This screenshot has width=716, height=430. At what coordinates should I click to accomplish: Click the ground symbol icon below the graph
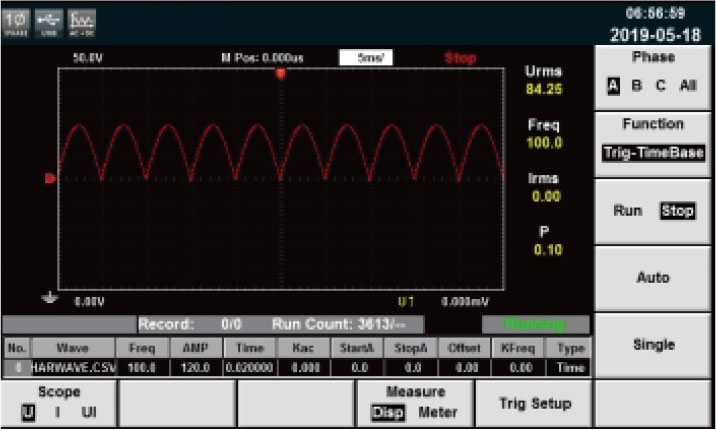(x=49, y=298)
